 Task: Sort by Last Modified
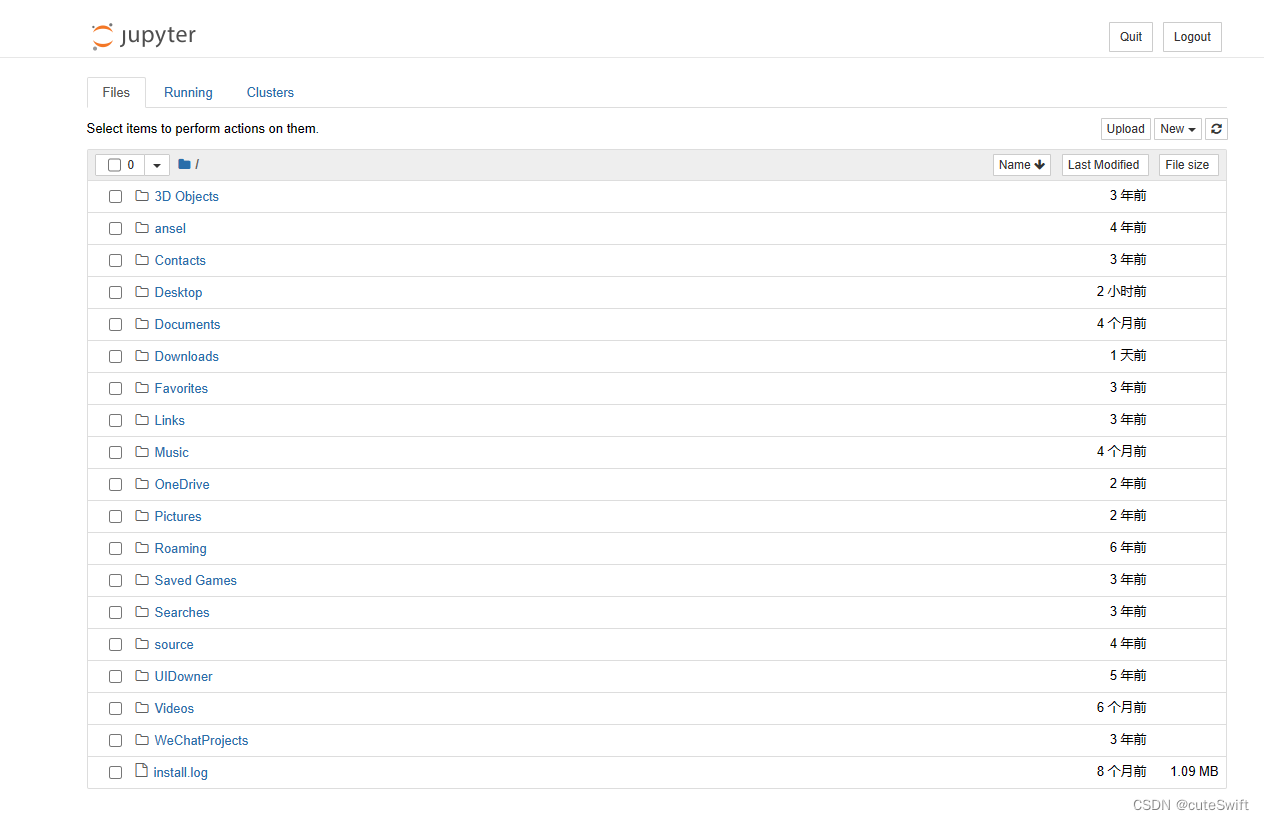tap(1104, 165)
